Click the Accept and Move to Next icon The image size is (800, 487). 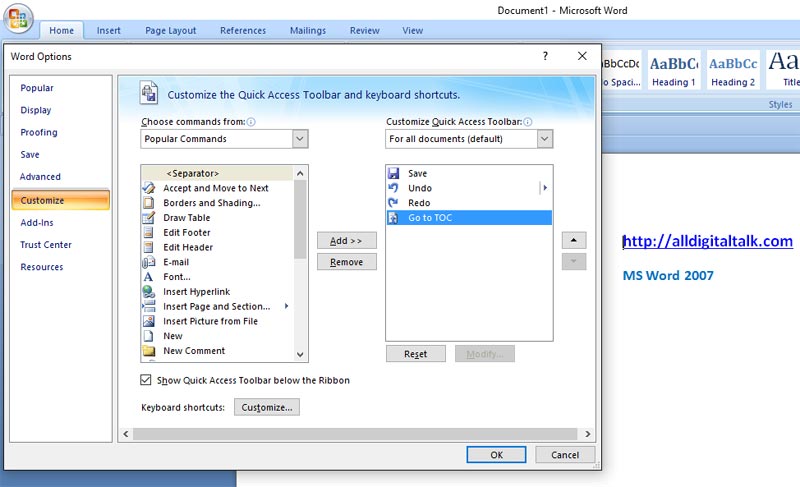pyautogui.click(x=148, y=188)
